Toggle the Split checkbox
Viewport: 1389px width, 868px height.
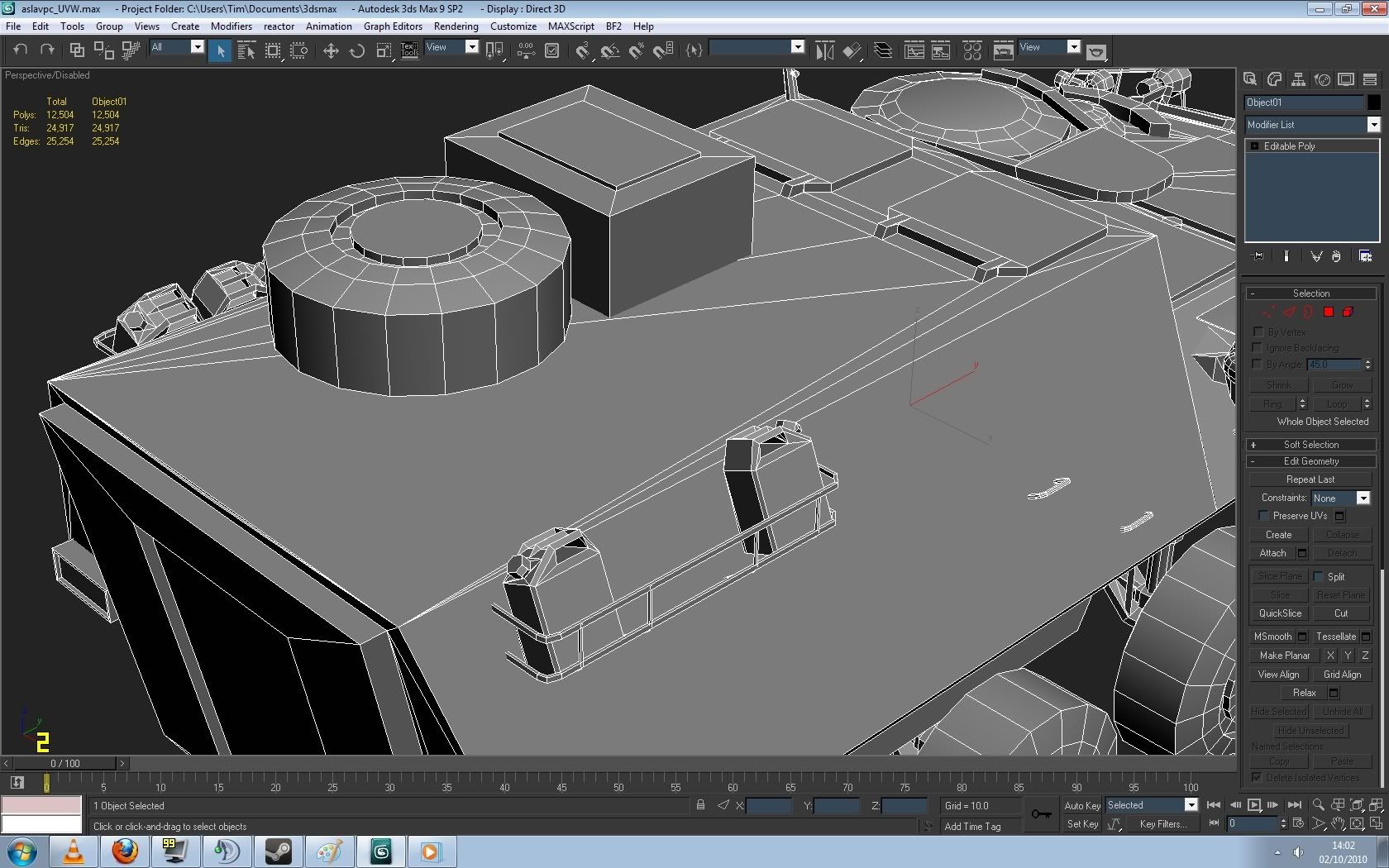pos(1319,576)
